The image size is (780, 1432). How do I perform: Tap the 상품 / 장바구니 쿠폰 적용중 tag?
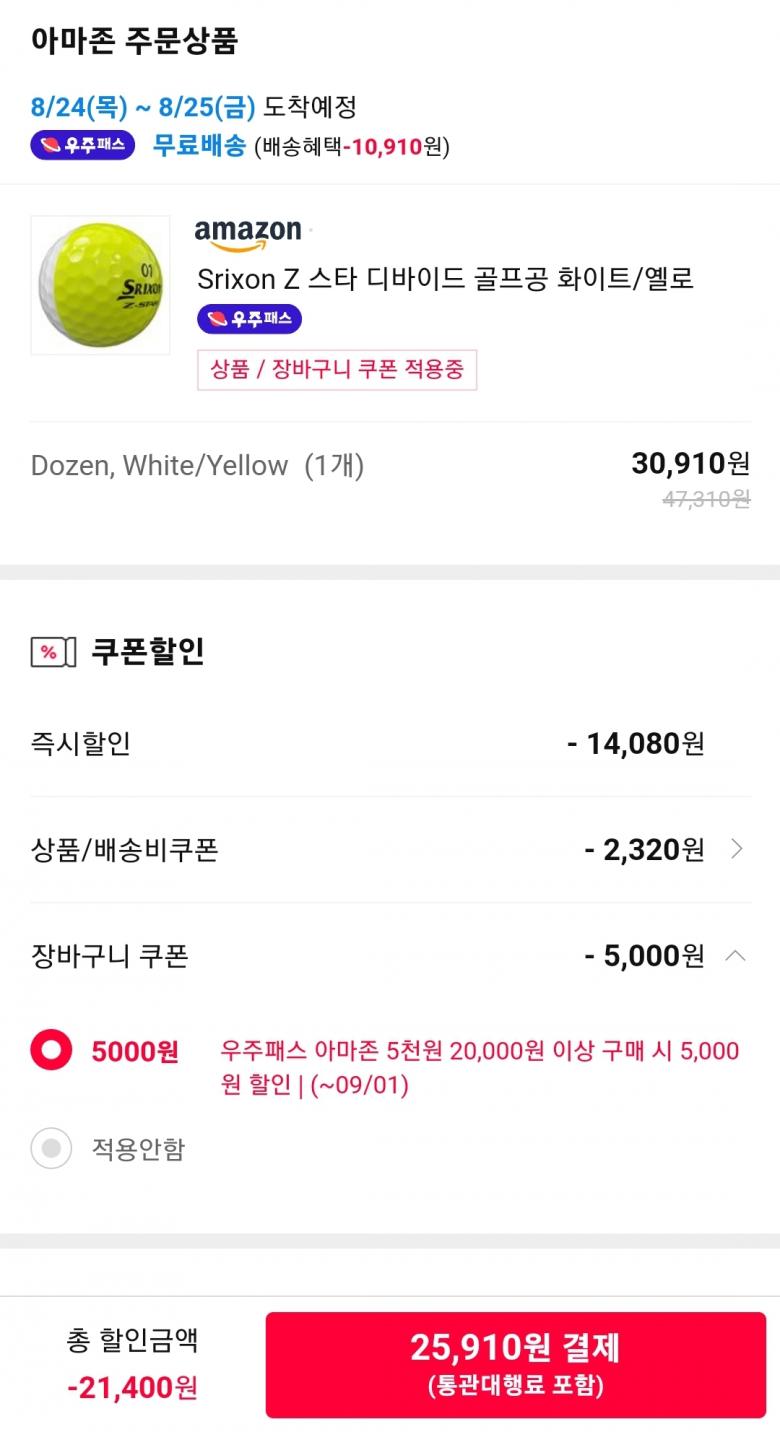coord(337,369)
